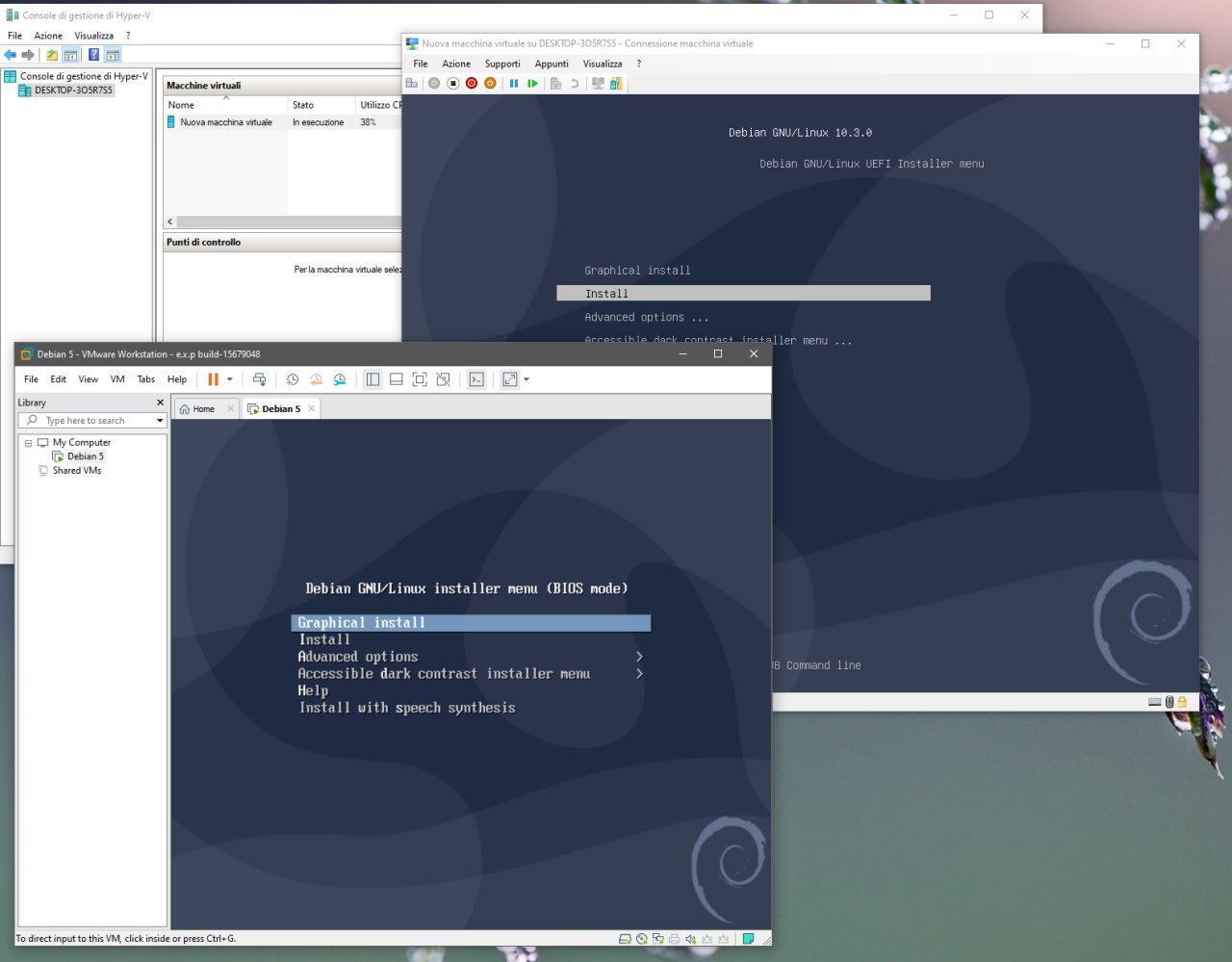
Task: Click the Ctrl+Alt+Del icon in Hyper-V connection toolbar
Action: click(412, 84)
